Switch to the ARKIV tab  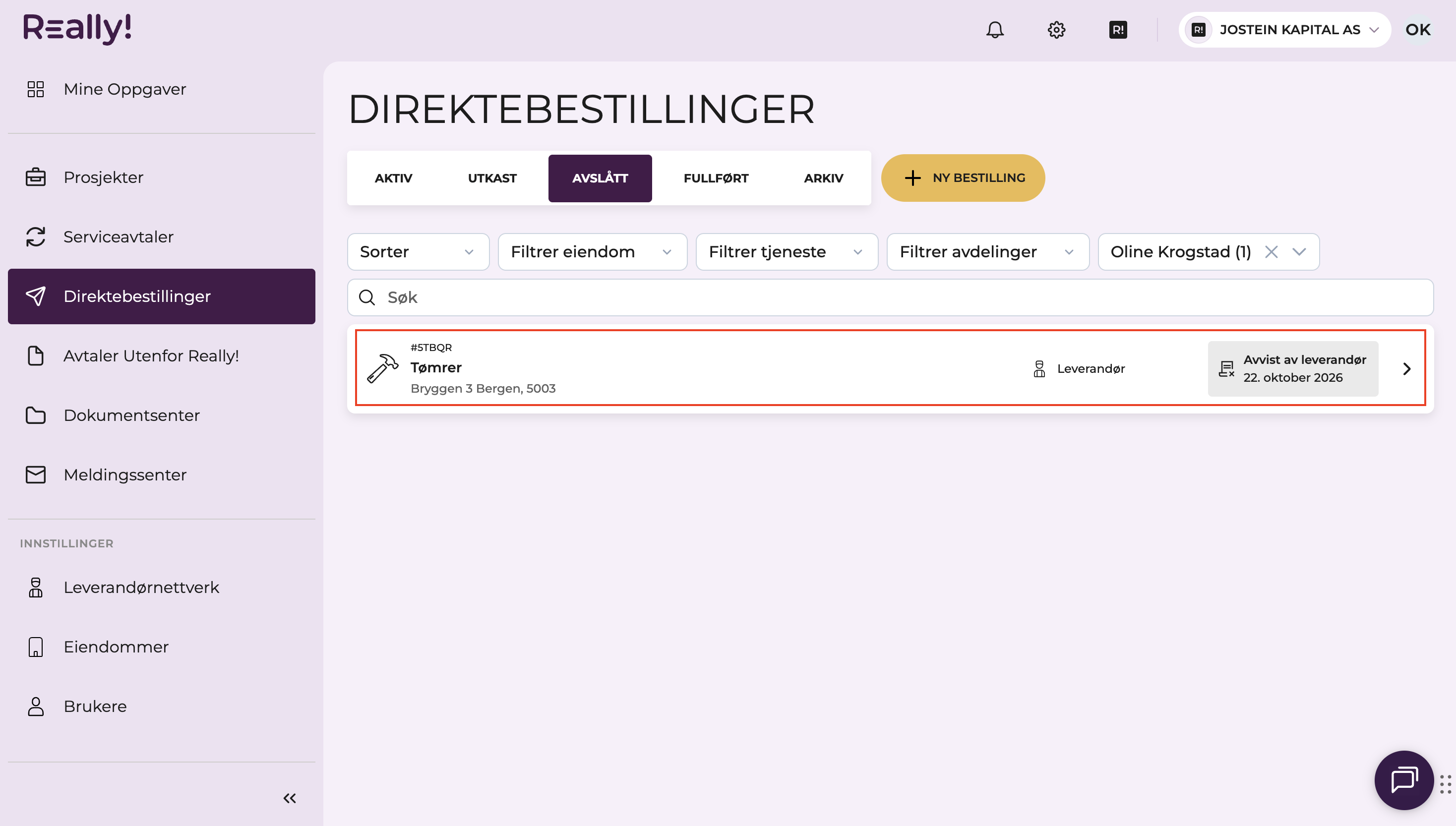(x=823, y=178)
